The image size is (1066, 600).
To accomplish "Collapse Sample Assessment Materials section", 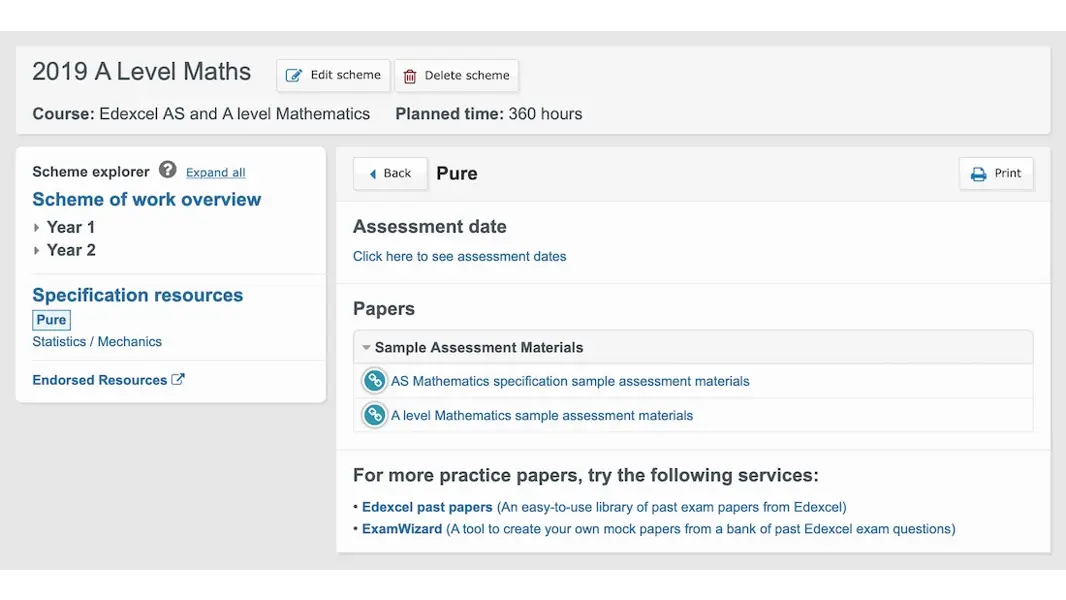I will [x=366, y=348].
